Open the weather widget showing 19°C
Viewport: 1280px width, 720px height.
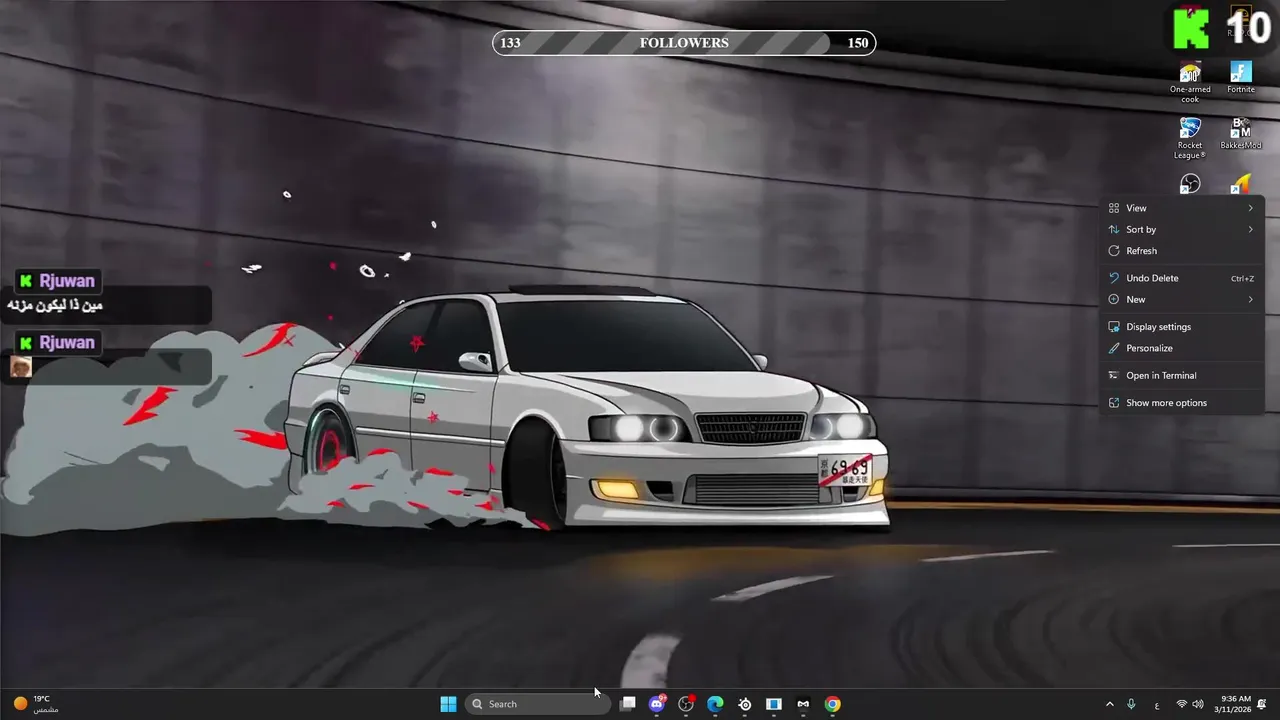[36, 704]
